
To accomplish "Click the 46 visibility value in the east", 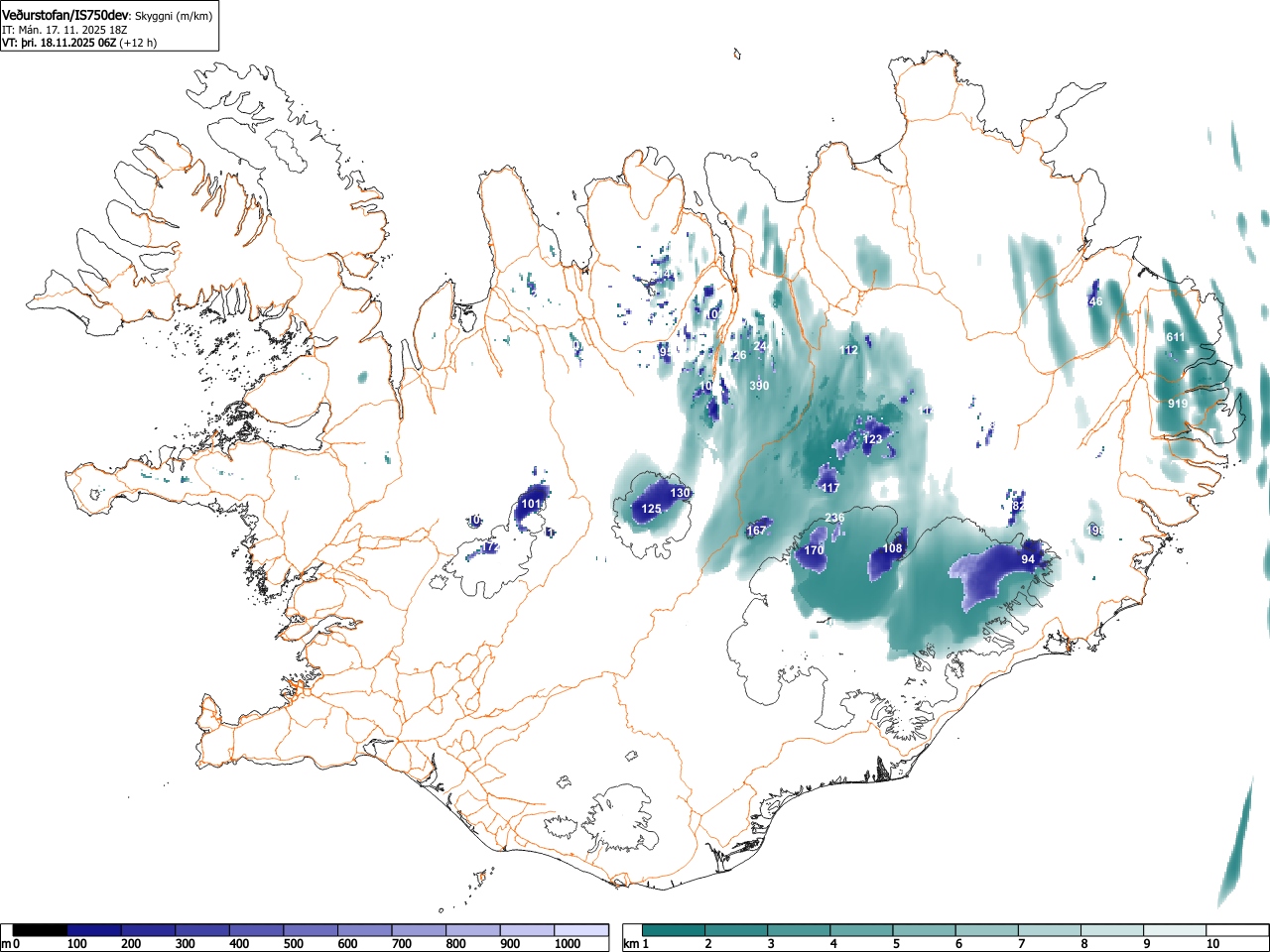I will click(1095, 301).
